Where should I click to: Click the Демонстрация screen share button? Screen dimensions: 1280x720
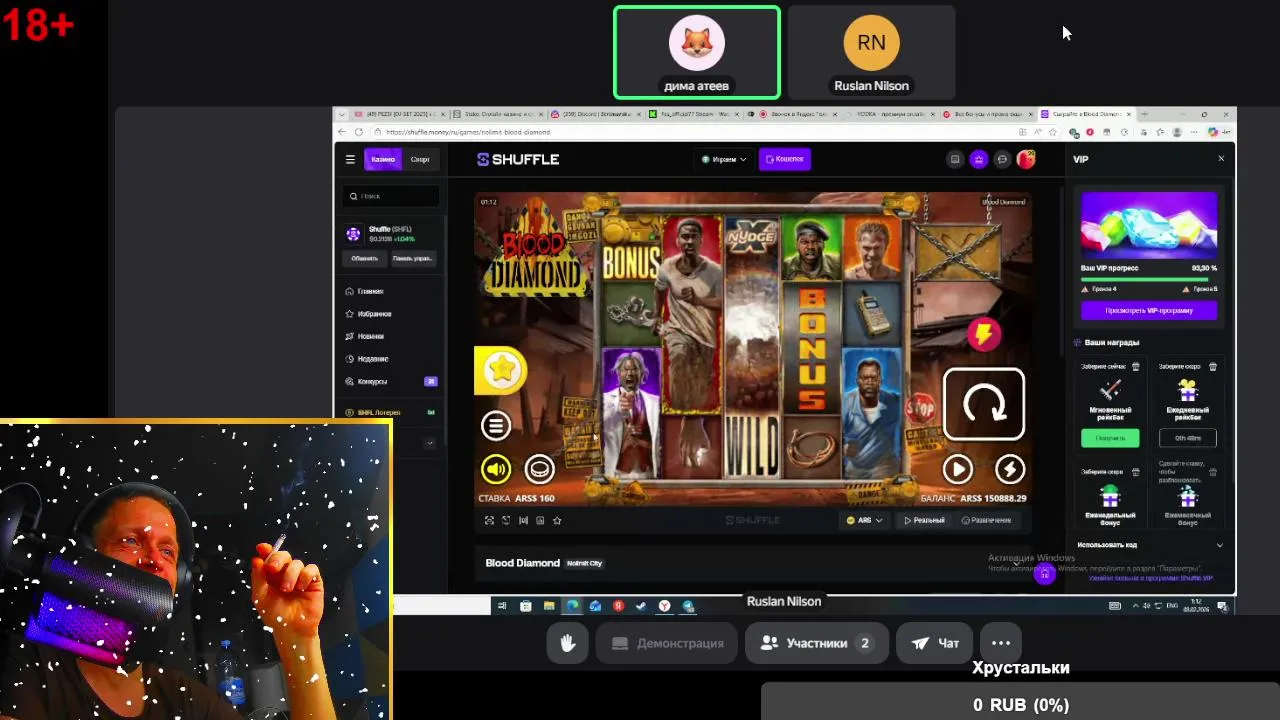(667, 643)
